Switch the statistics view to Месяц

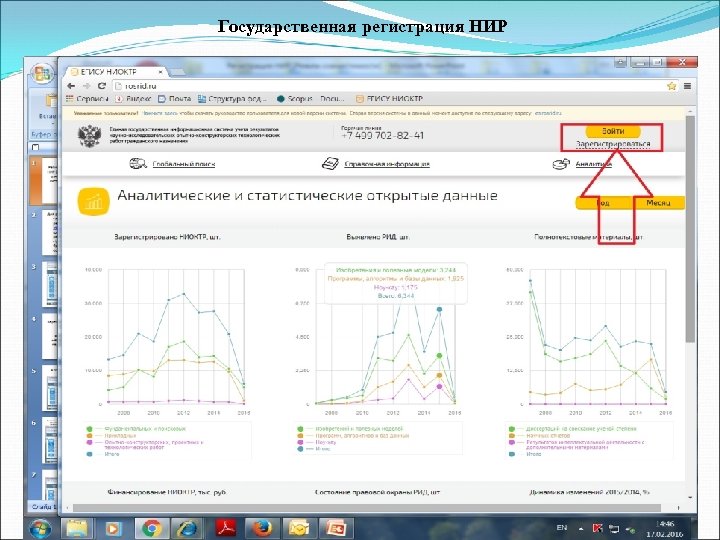click(x=658, y=203)
